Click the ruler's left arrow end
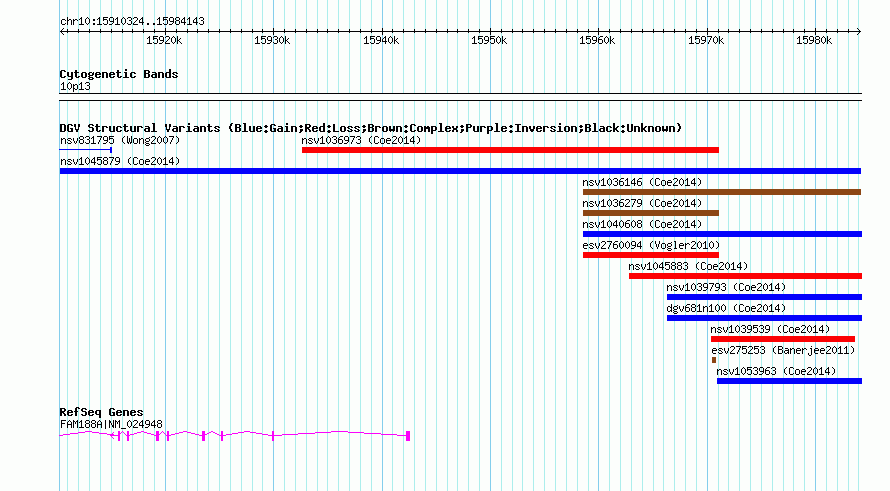The width and height of the screenshot is (890, 491). point(62,32)
